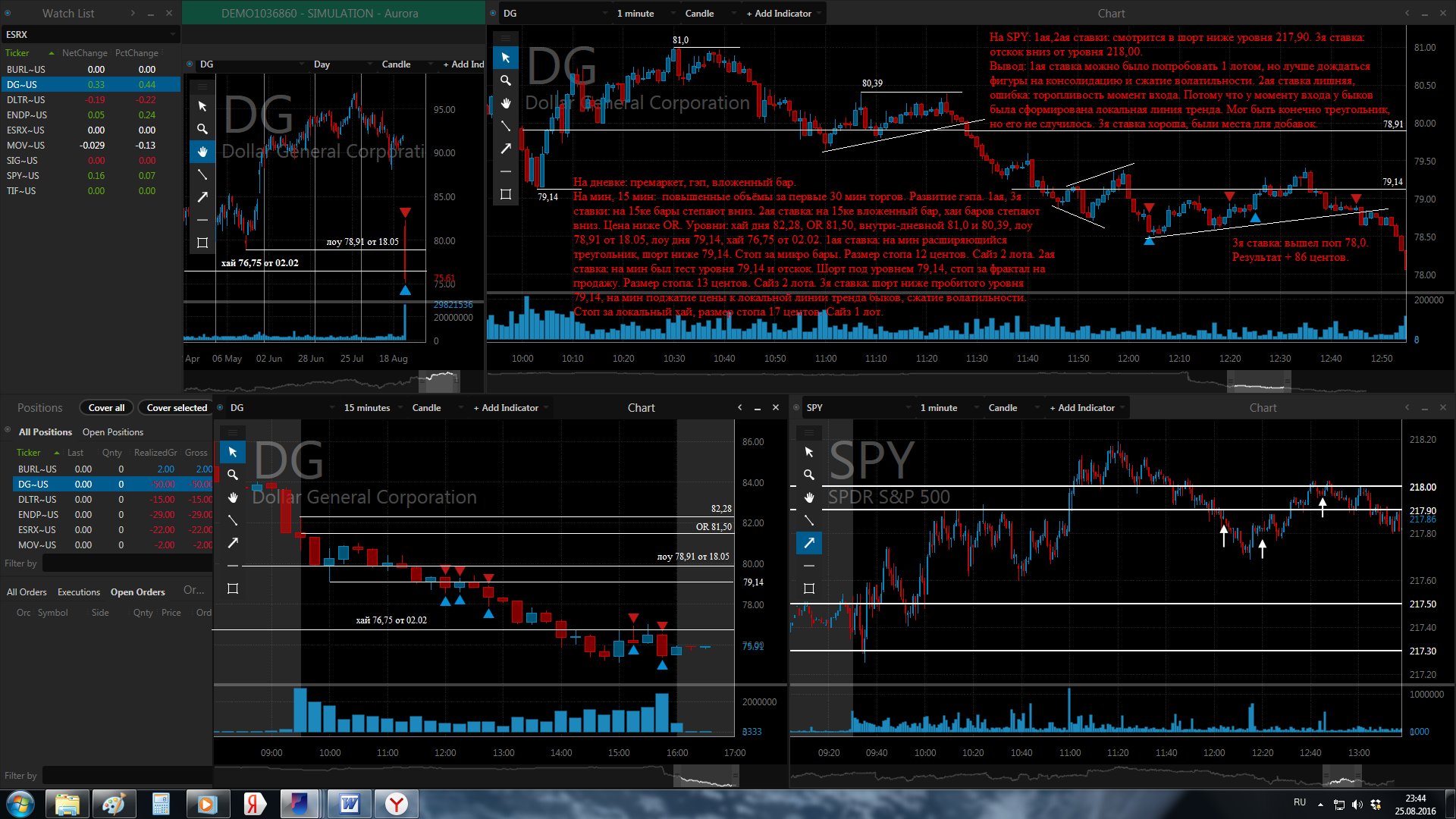Viewport: 1456px width, 819px height.
Task: Select pan hand tool in 1-minute DG chart
Action: coord(506,103)
